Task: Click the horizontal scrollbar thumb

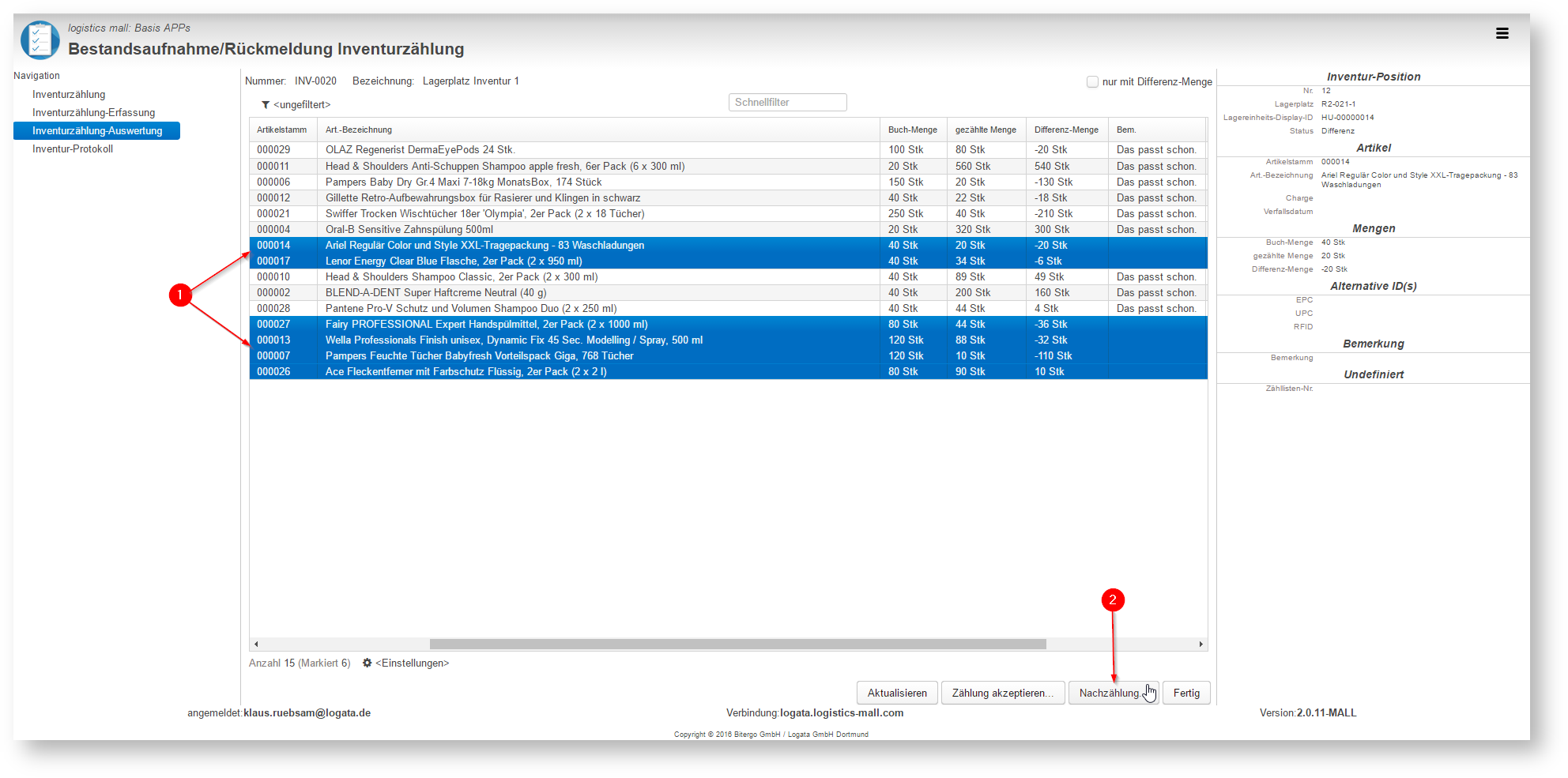Action: coord(737,645)
